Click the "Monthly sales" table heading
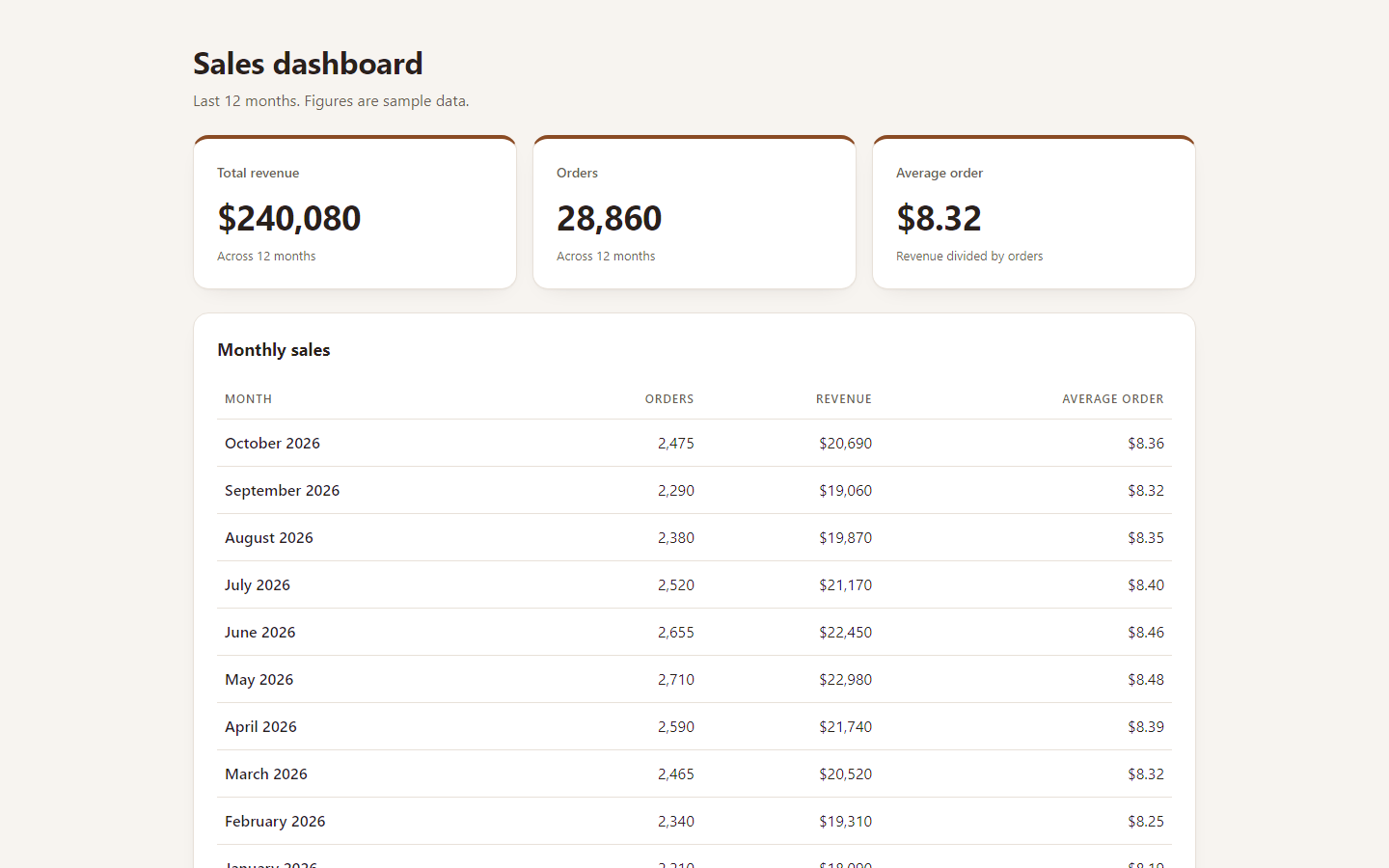The image size is (1389, 868). (274, 350)
